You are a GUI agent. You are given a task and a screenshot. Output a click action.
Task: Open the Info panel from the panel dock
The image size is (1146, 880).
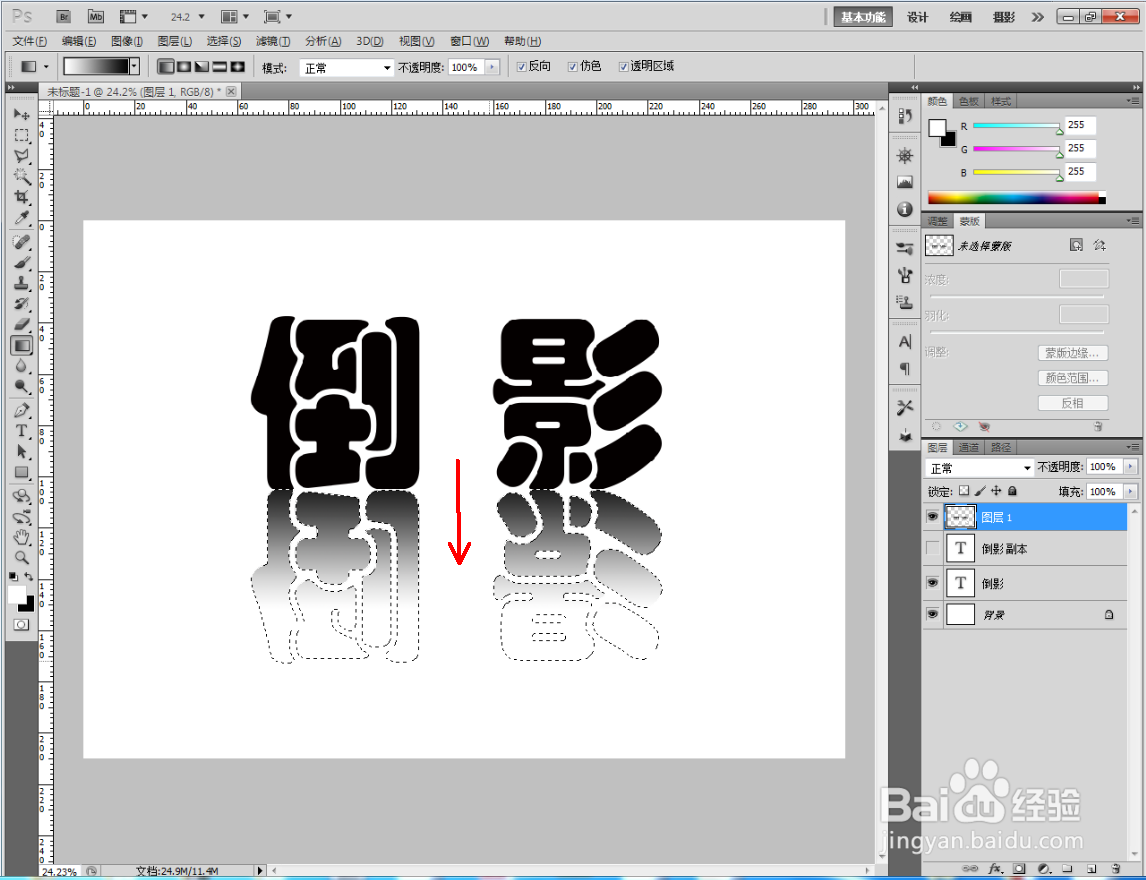coord(904,209)
